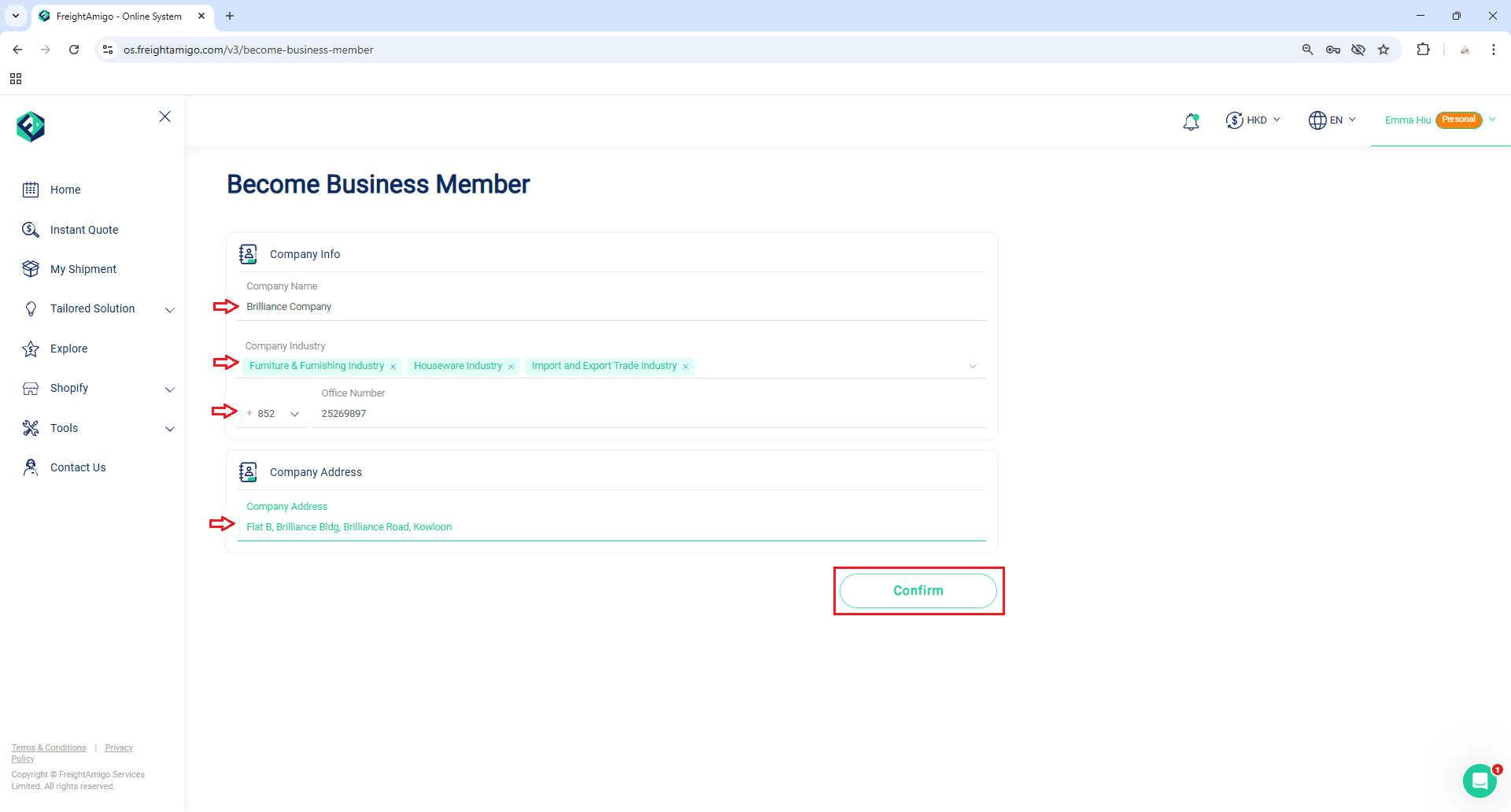
Task: Open the Home calendar icon
Action: coord(31,190)
